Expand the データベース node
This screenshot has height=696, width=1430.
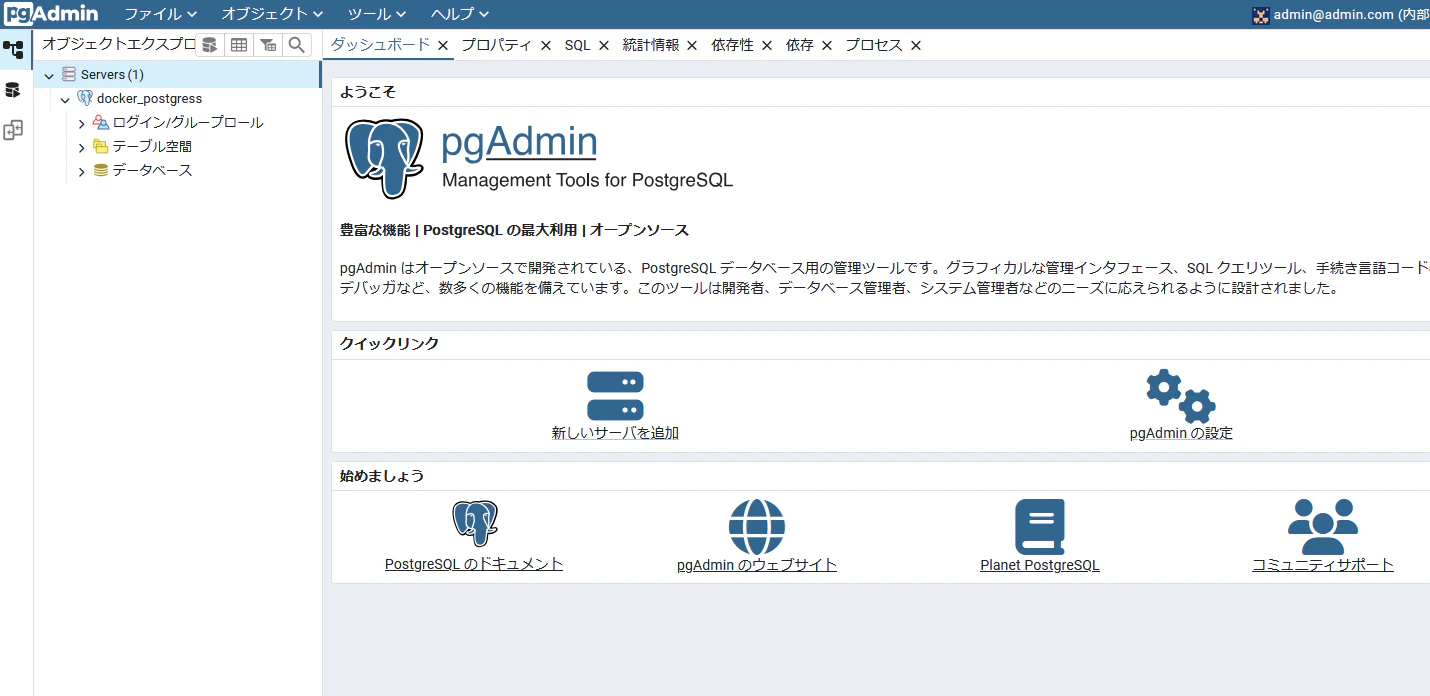click(82, 171)
